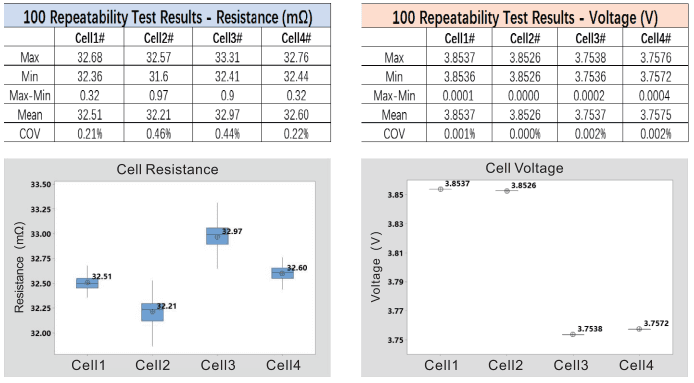Select the Cell4 voltage marker labeled 3.7572
This screenshot has height=383, width=694.
tap(639, 329)
